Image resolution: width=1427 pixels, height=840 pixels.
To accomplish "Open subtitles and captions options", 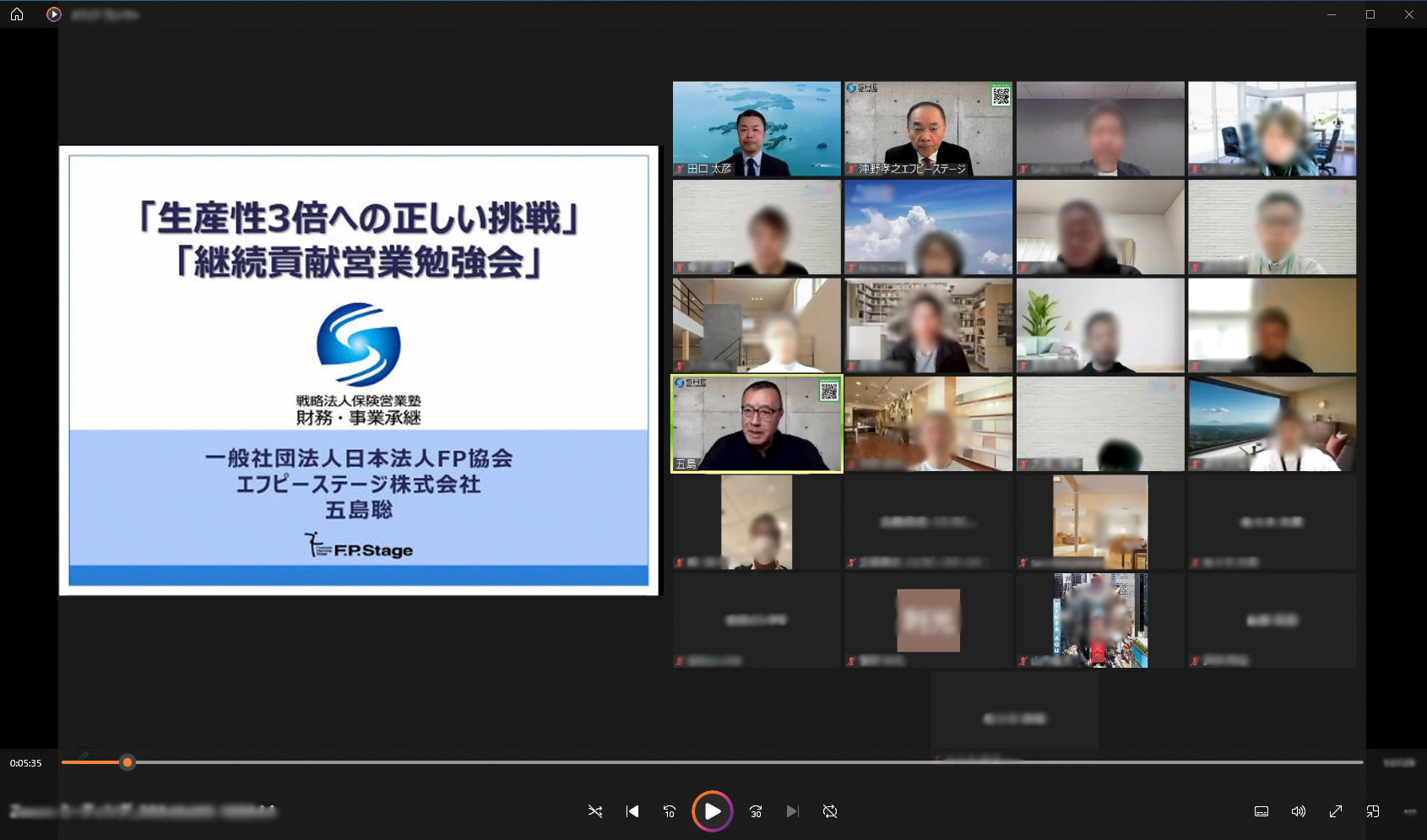I will (x=1262, y=811).
